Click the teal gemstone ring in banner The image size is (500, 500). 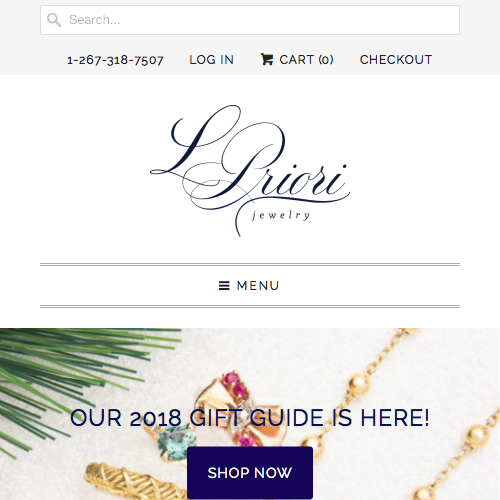click(x=173, y=442)
